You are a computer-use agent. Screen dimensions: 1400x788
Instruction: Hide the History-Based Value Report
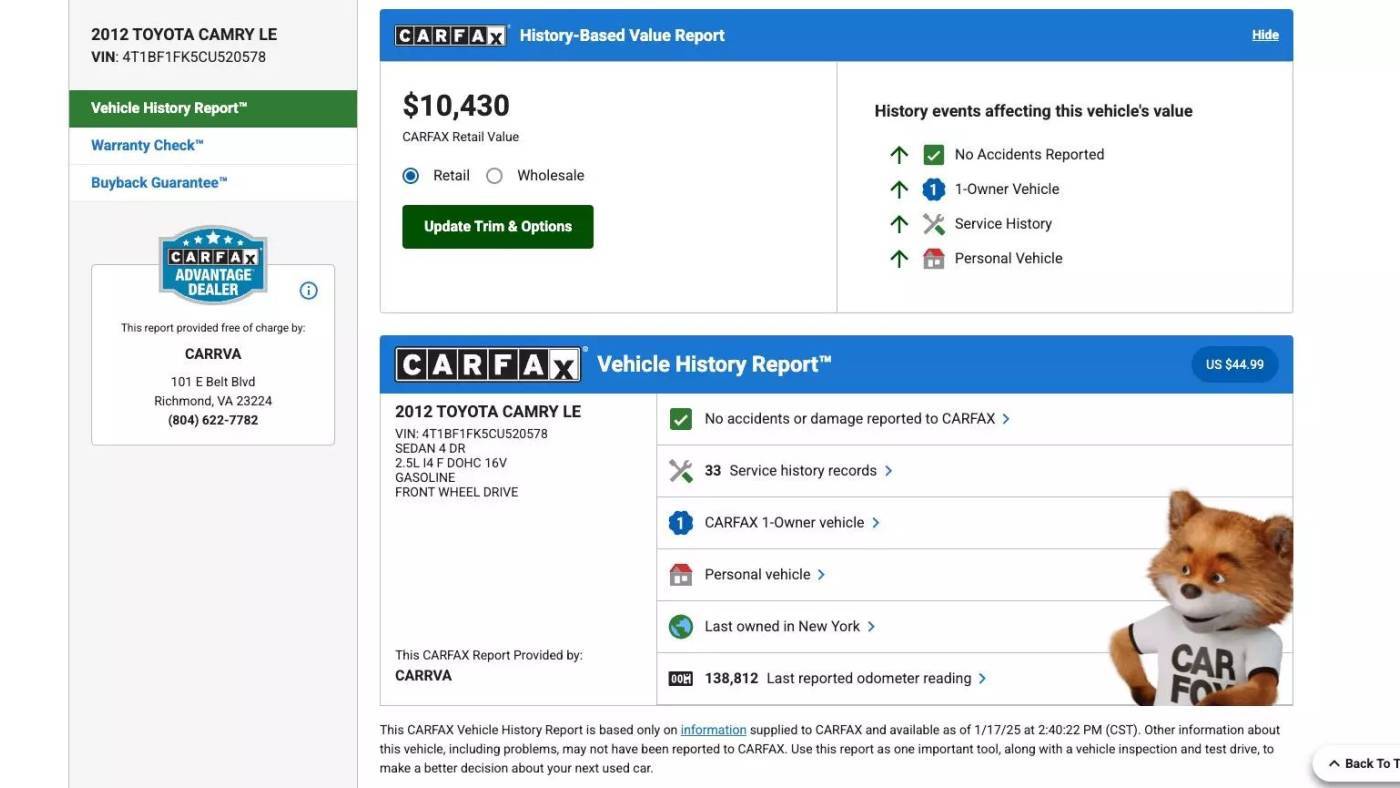coord(1265,35)
